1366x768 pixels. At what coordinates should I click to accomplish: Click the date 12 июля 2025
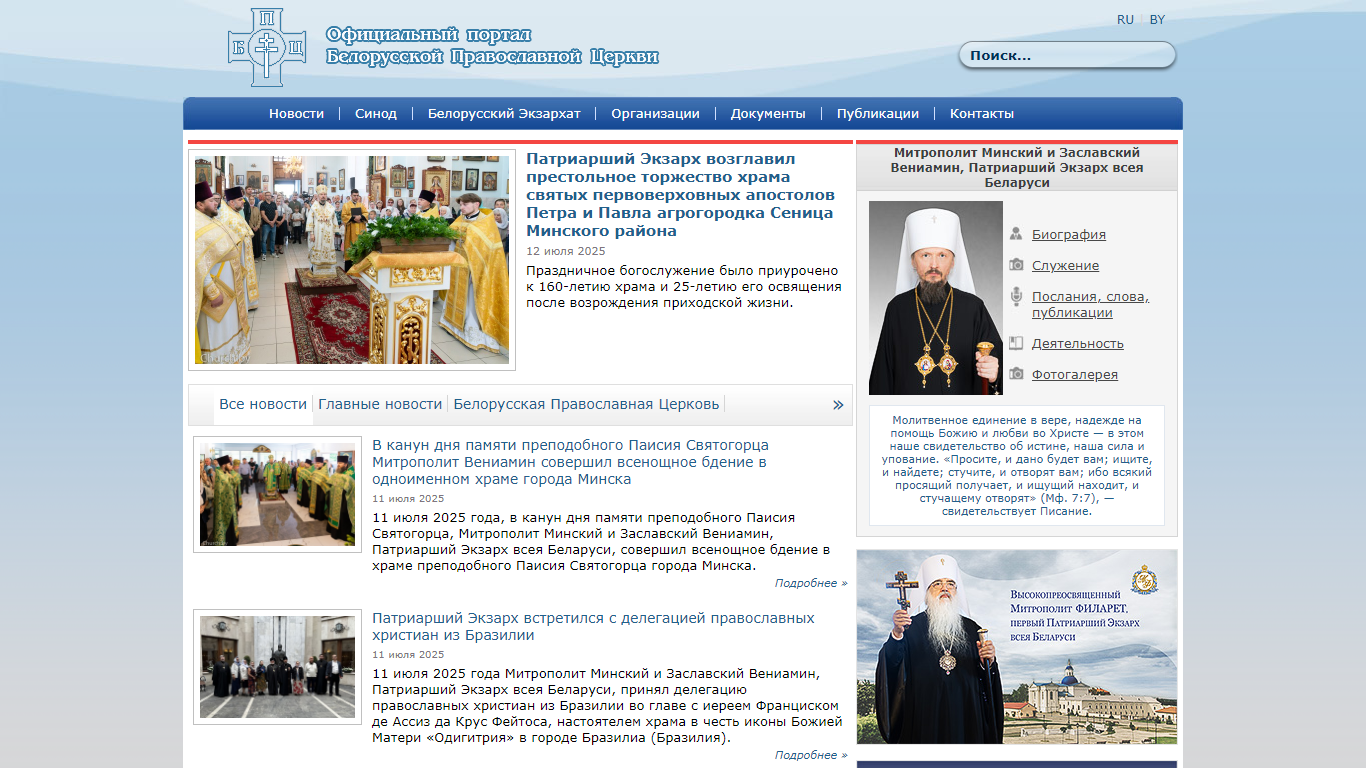click(566, 251)
